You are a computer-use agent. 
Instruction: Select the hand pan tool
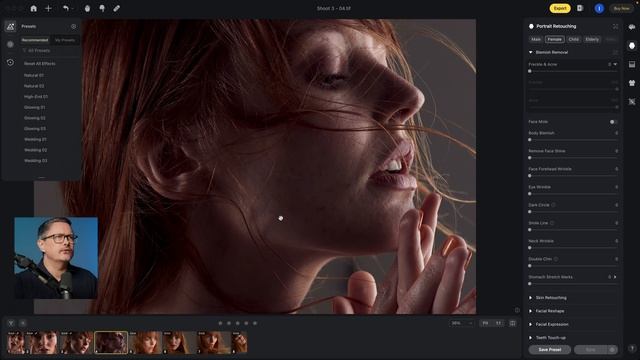87,8
